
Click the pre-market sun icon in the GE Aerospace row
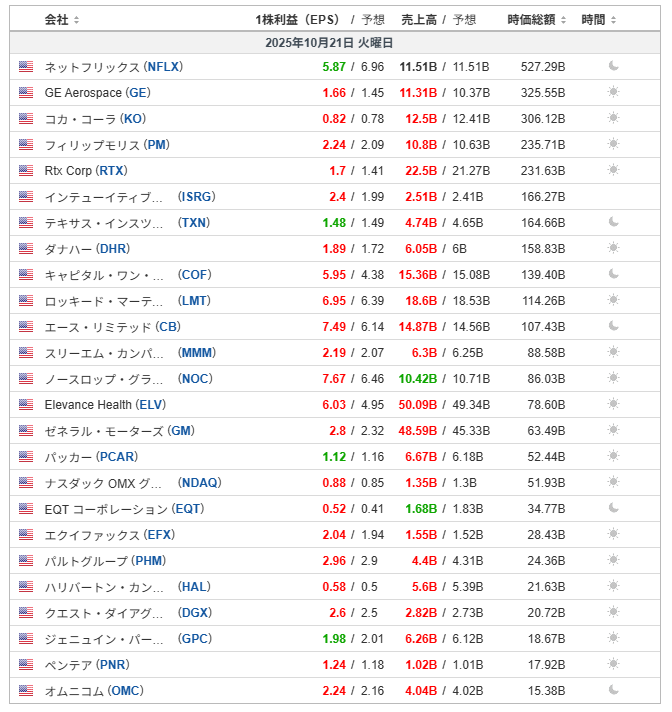(614, 93)
